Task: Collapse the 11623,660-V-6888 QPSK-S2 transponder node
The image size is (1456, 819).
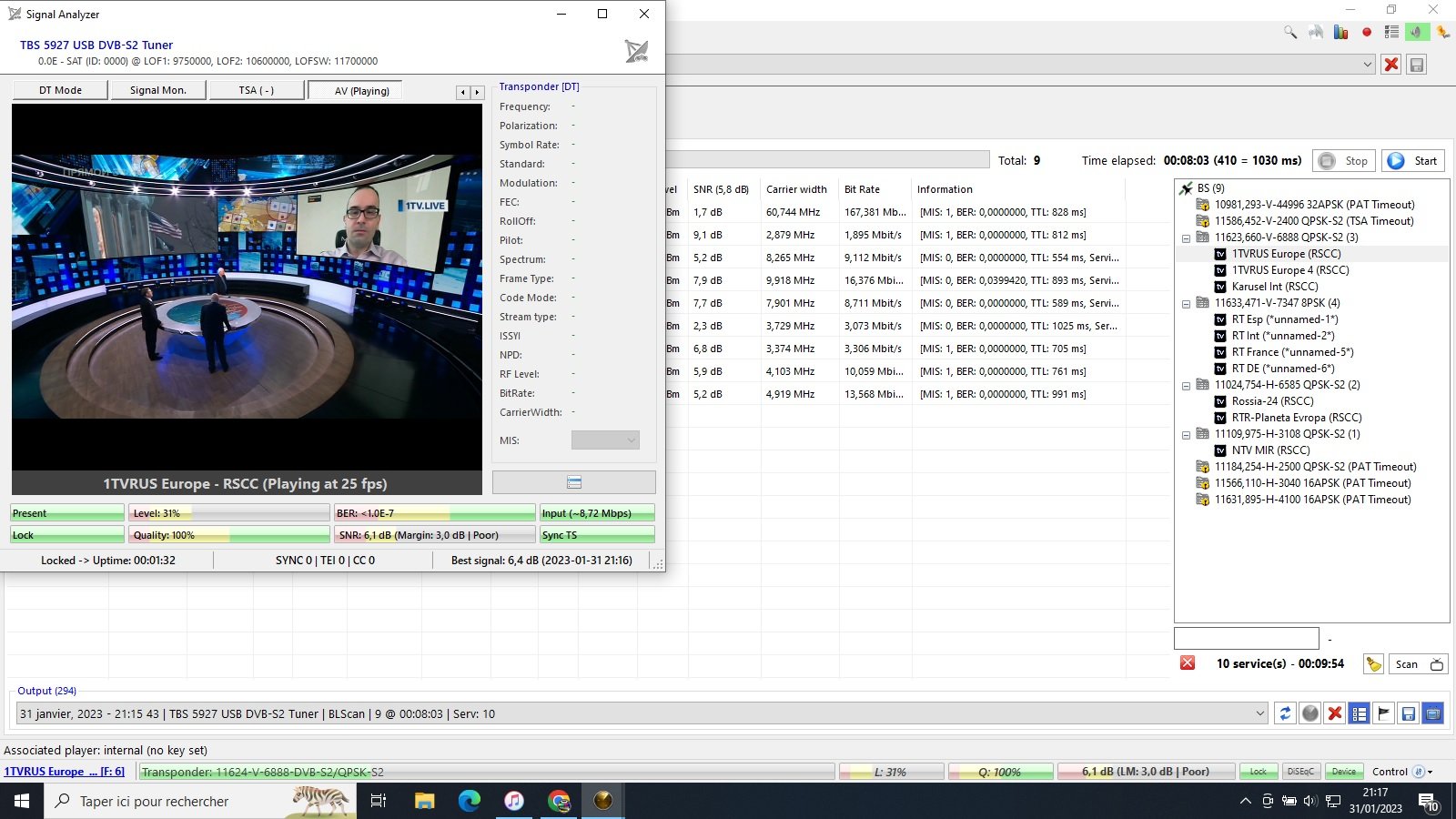Action: click(x=1186, y=238)
